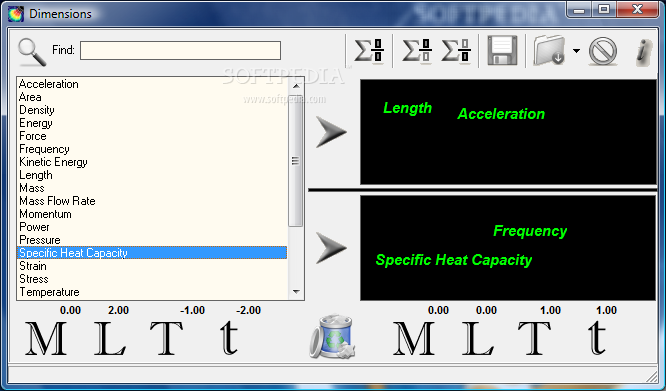Click the right L length symbol
Viewport: 666px width, 391px height.
[x=478, y=338]
